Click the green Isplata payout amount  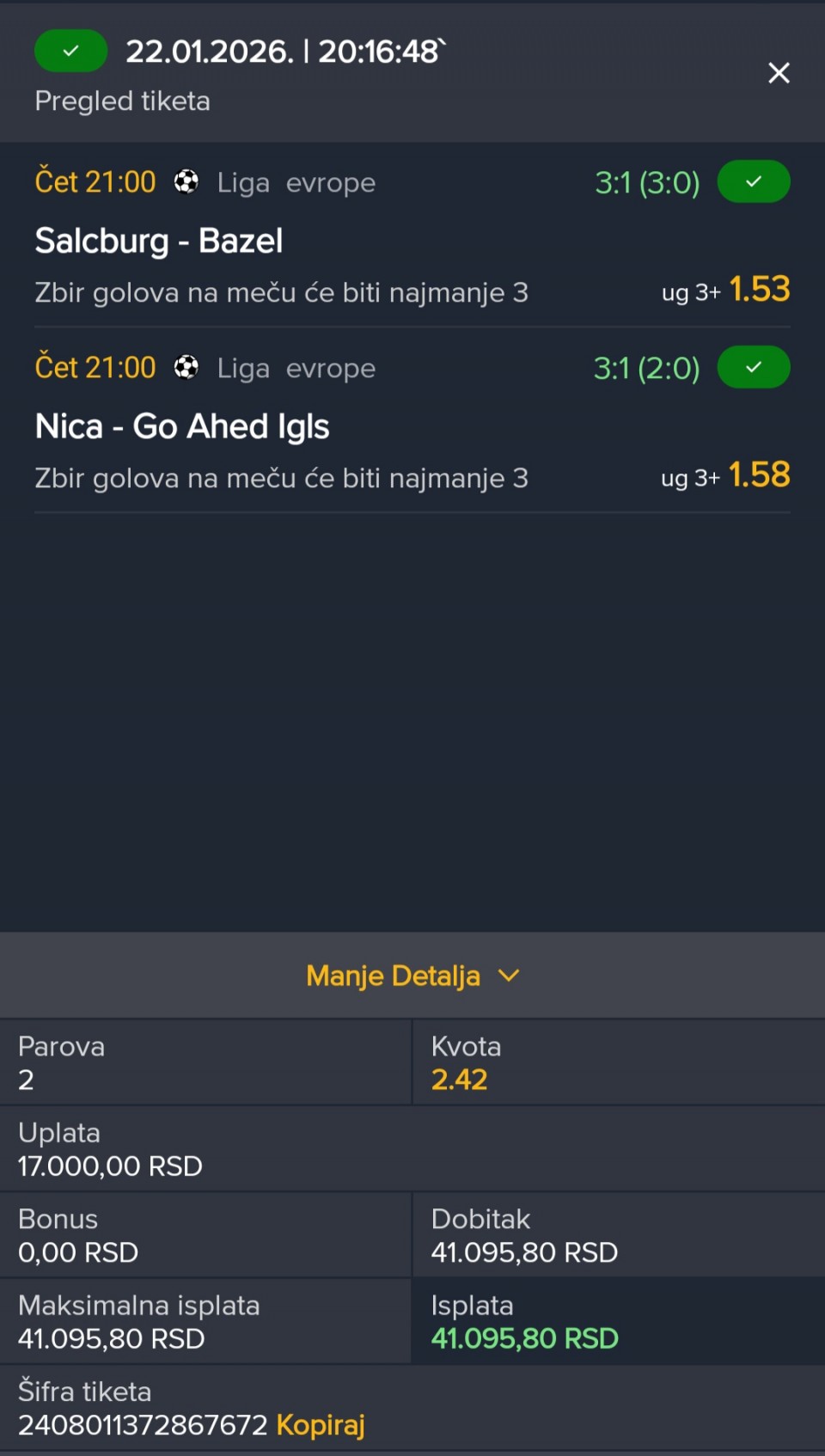pos(524,1338)
